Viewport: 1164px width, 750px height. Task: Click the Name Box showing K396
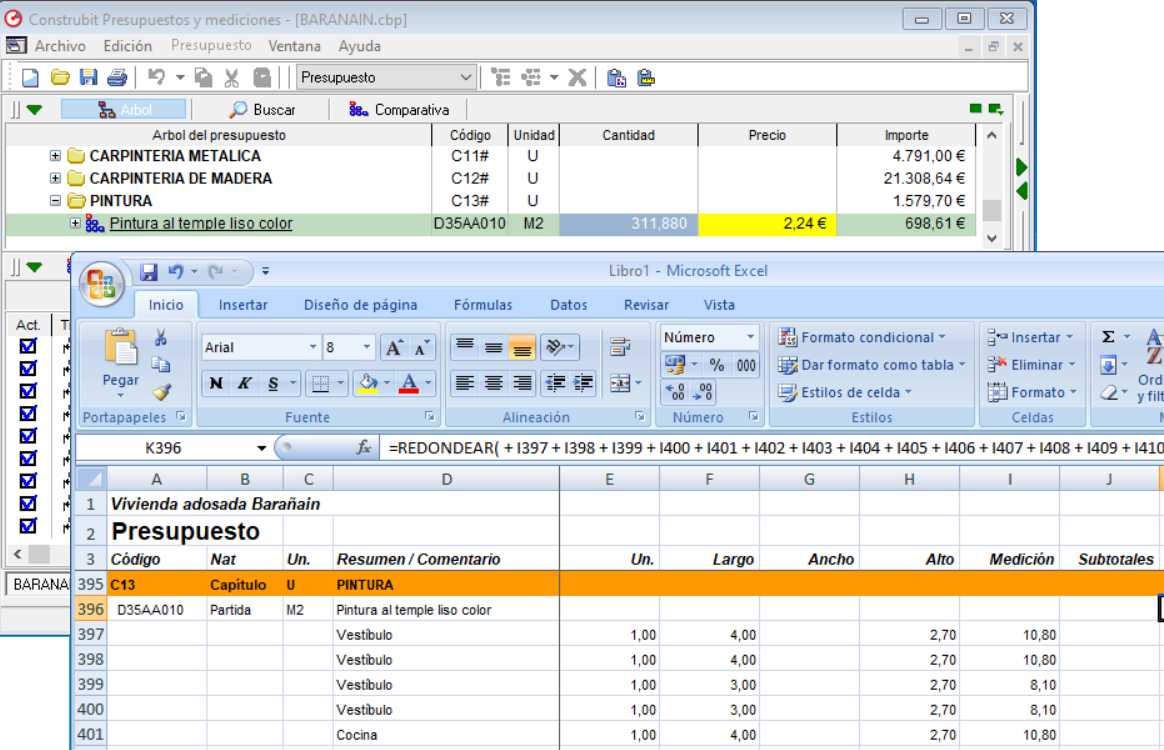coord(163,448)
